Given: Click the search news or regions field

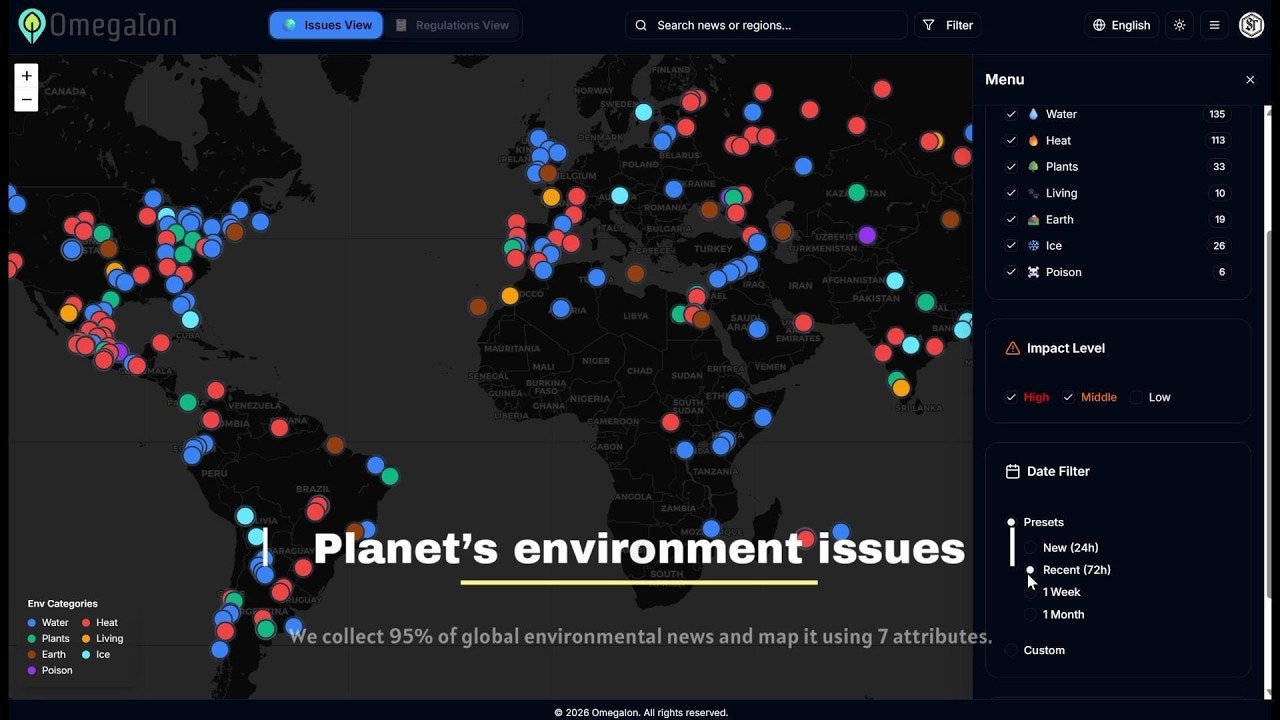Looking at the screenshot, I should pos(766,25).
